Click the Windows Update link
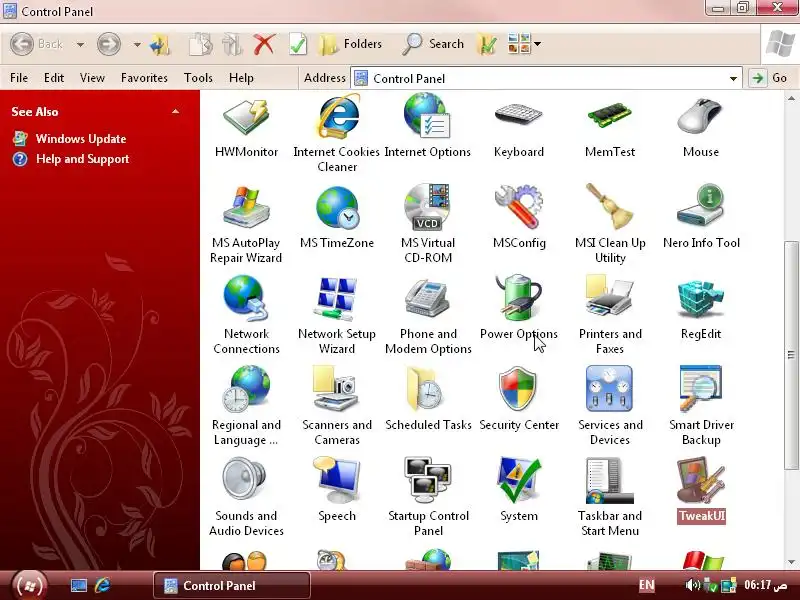Viewport: 800px width, 600px height. pyautogui.click(x=81, y=139)
